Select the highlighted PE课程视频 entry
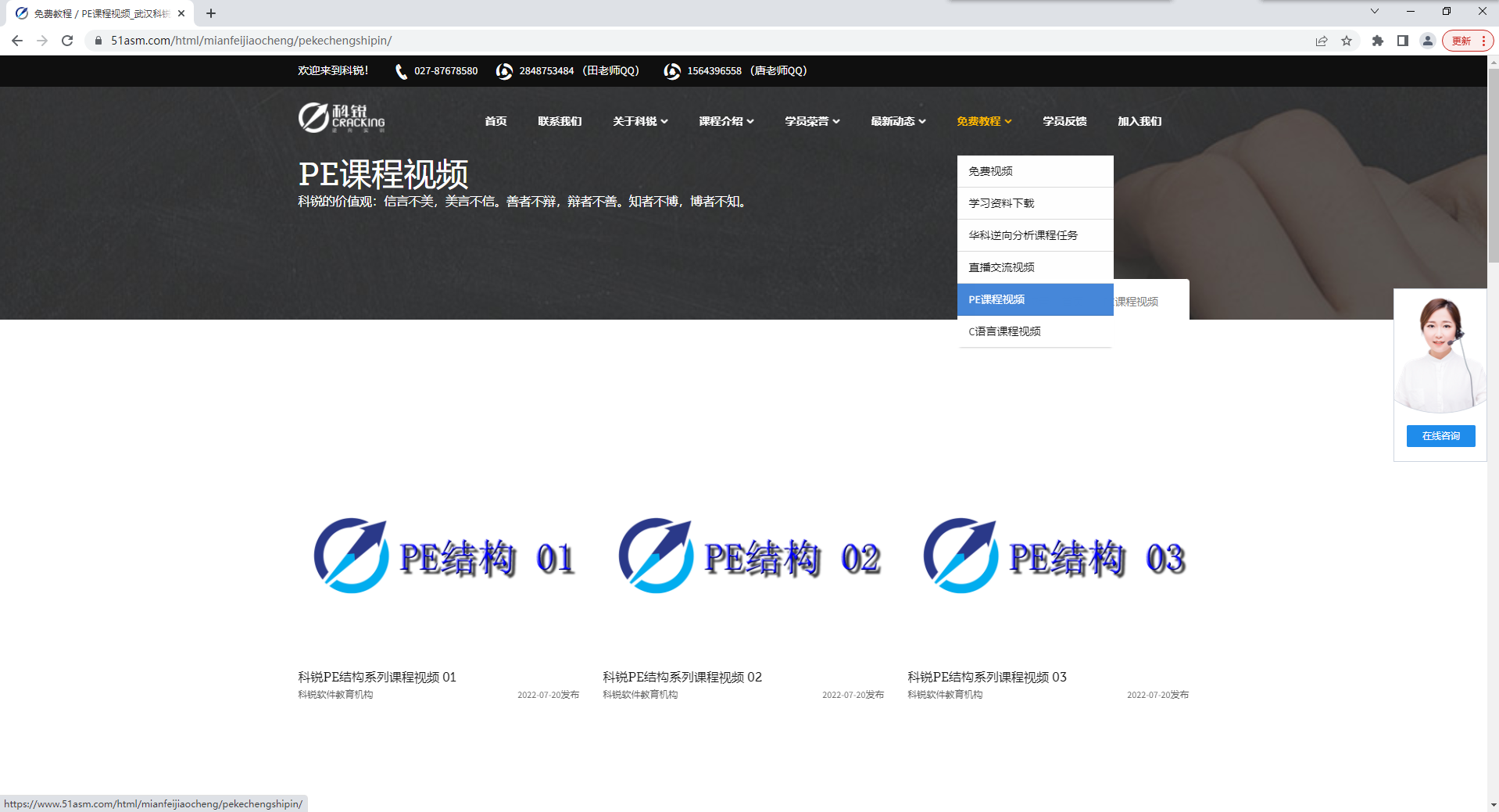1499x812 pixels. tap(1035, 299)
